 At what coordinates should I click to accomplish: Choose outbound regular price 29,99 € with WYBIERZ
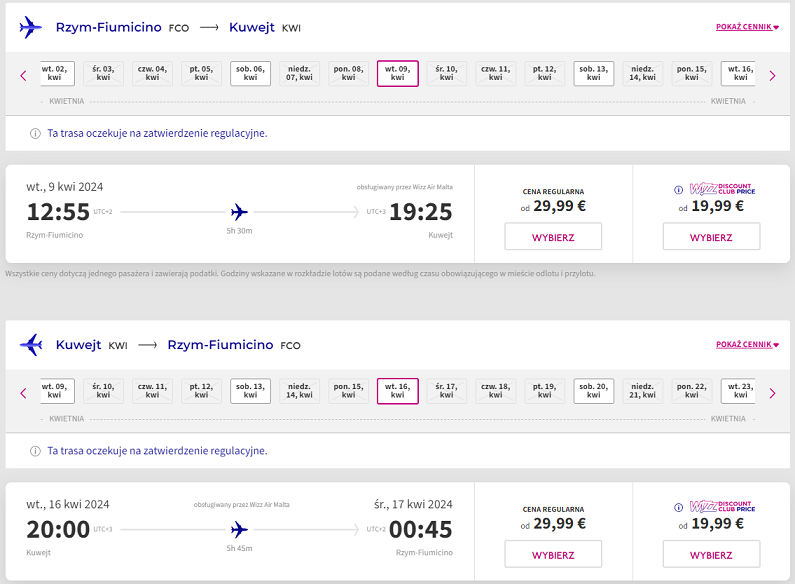553,237
